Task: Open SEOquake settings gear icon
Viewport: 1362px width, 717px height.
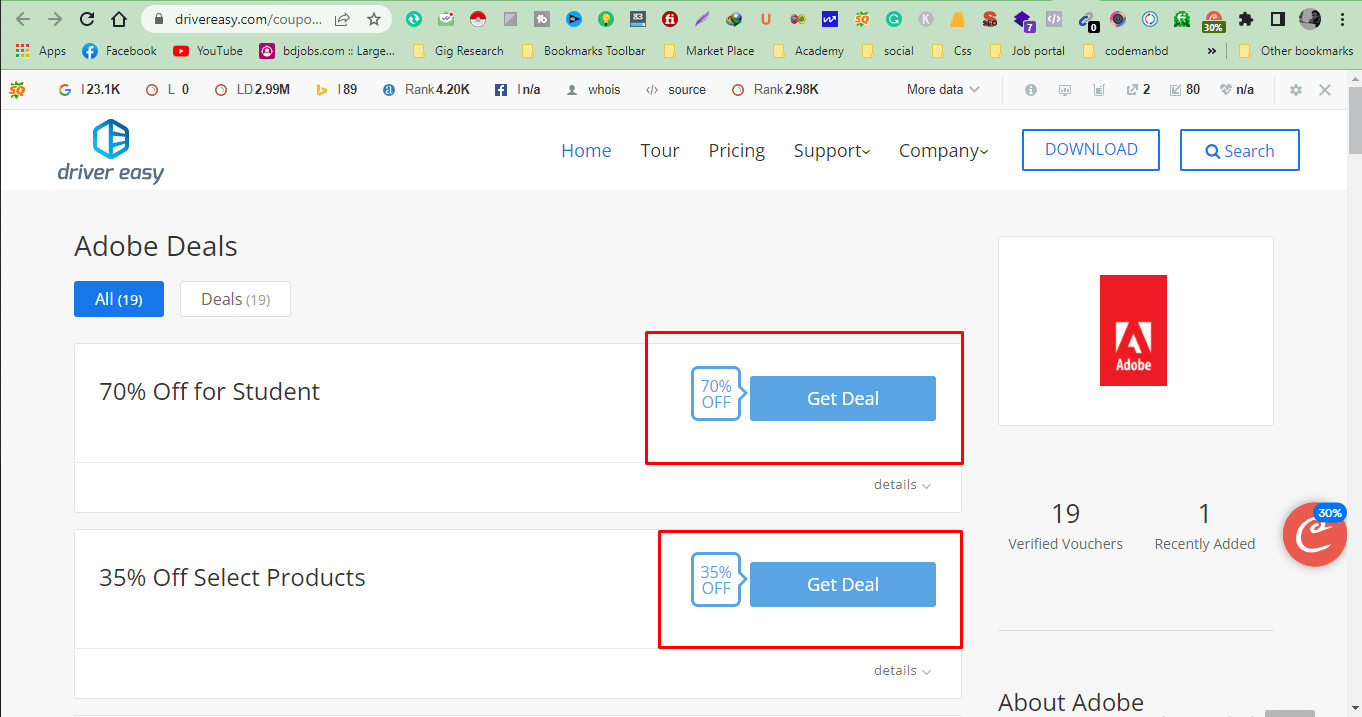Action: pos(1296,89)
